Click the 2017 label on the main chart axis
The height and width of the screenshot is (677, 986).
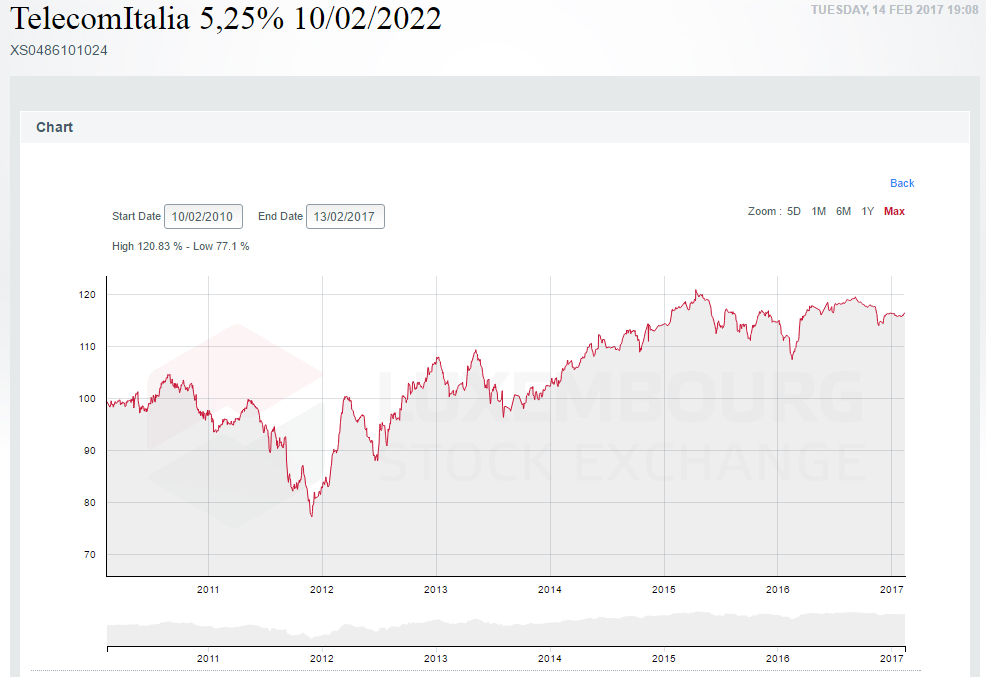tap(892, 590)
